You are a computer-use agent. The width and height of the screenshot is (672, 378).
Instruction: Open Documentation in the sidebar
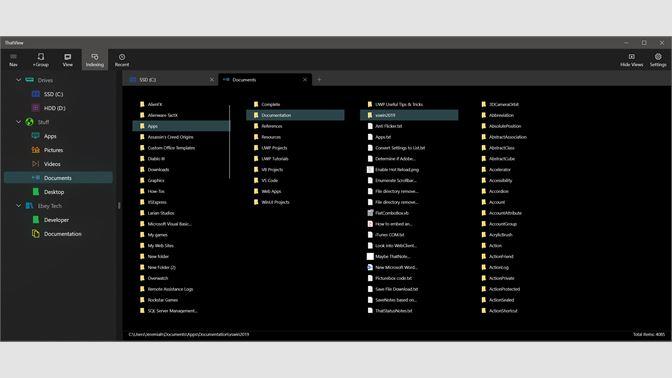58,234
